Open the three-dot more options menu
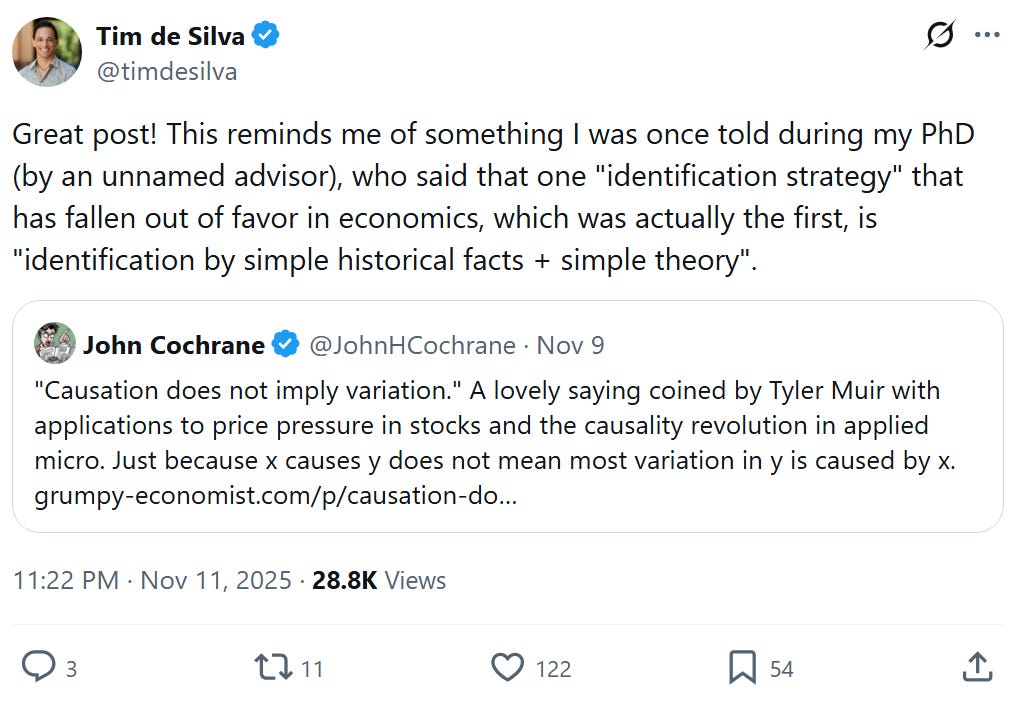Viewport: 1018px width, 704px height. (987, 35)
